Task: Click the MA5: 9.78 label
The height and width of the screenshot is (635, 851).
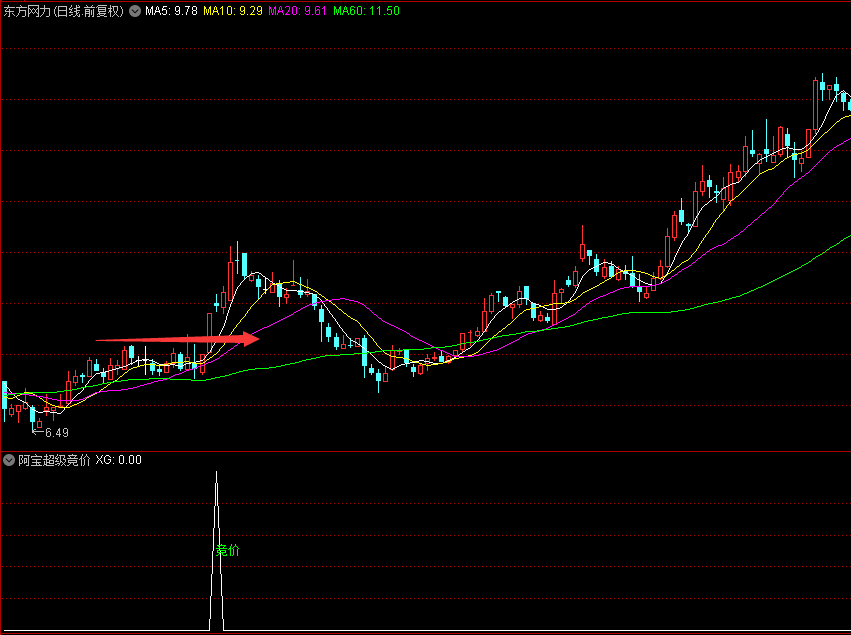Action: coord(171,11)
